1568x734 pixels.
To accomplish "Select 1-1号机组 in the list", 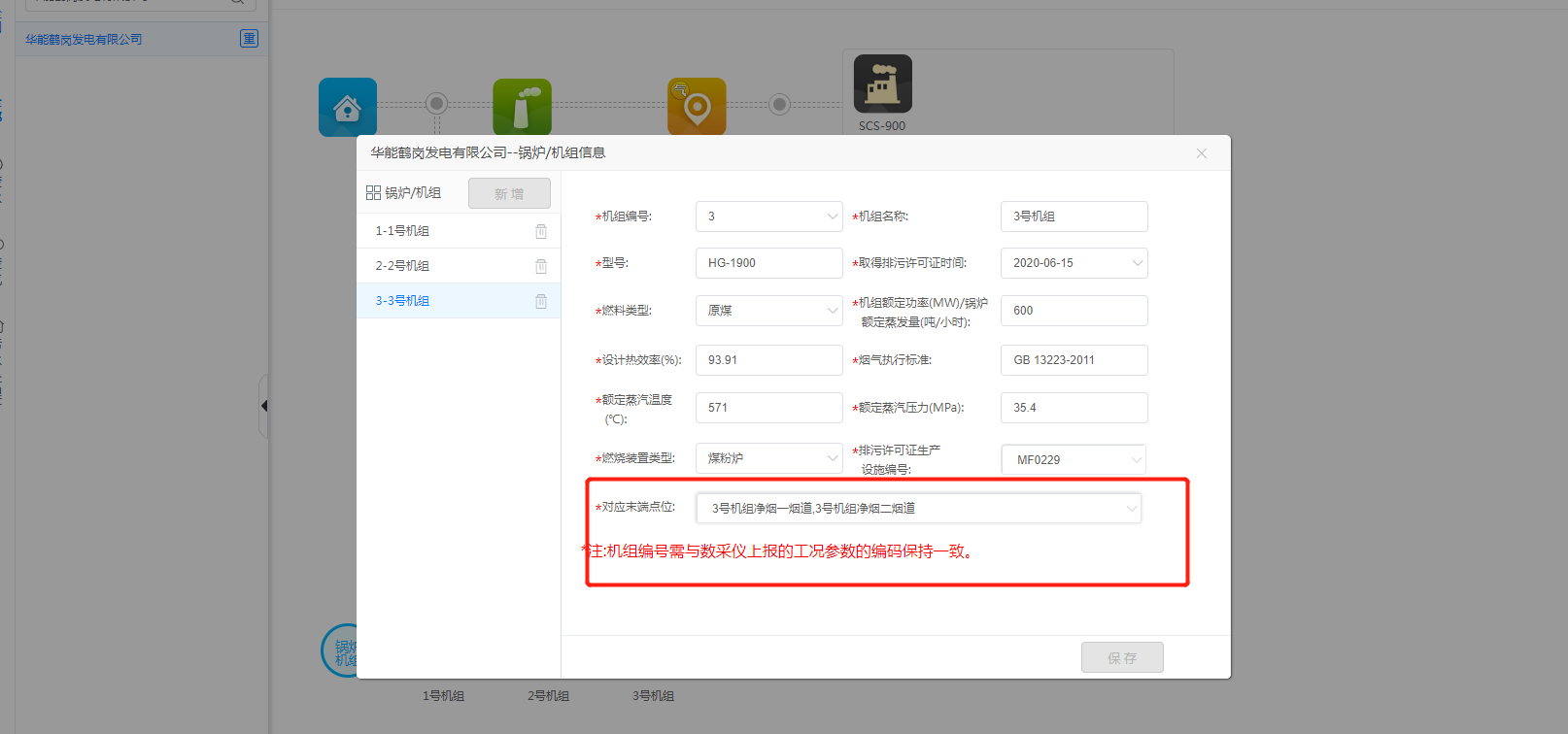I will (459, 231).
